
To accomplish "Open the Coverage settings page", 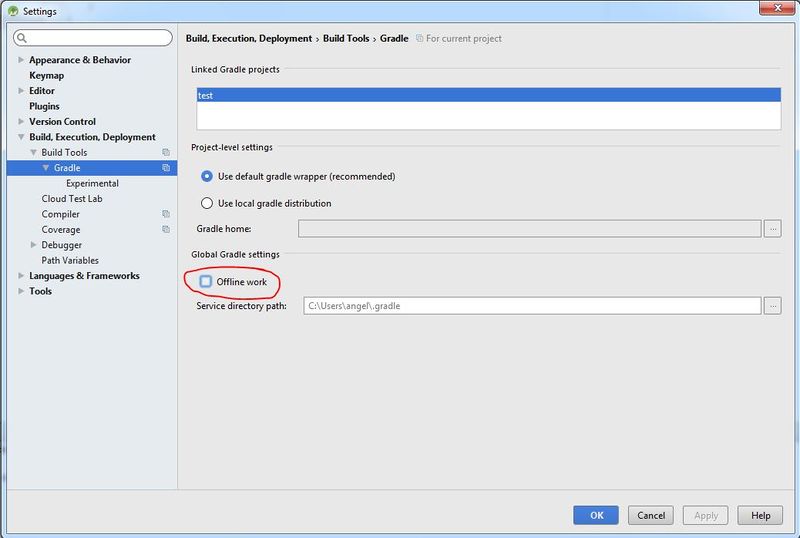I will [x=61, y=230].
